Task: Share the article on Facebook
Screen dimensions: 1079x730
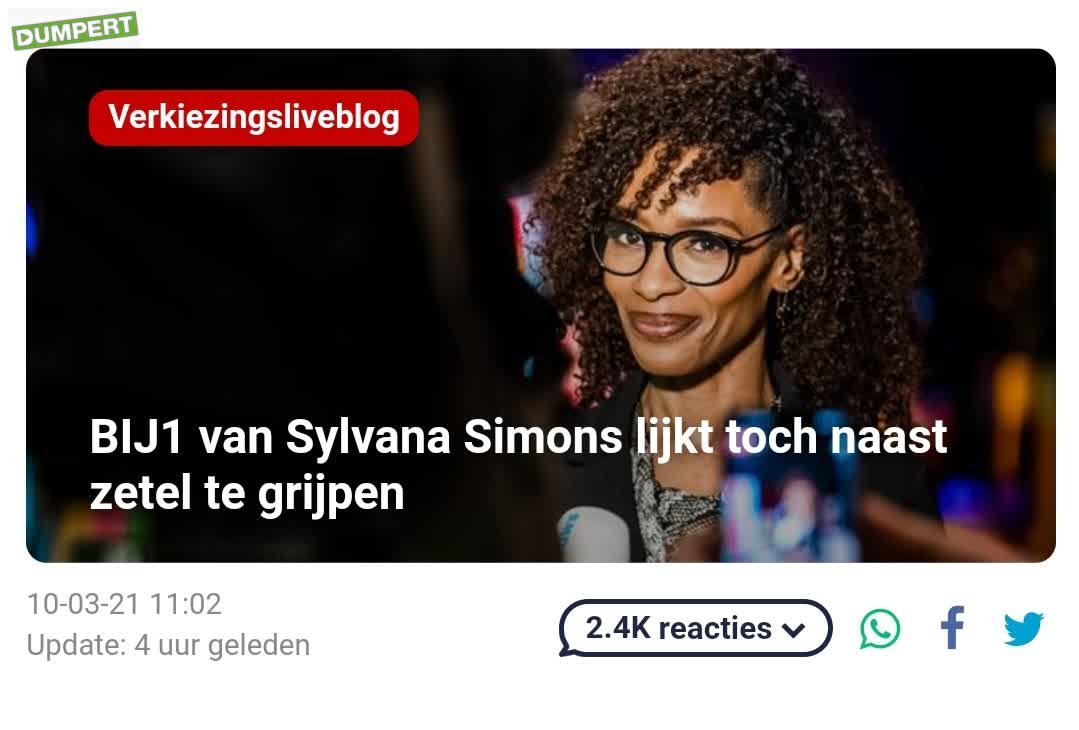Action: (952, 627)
